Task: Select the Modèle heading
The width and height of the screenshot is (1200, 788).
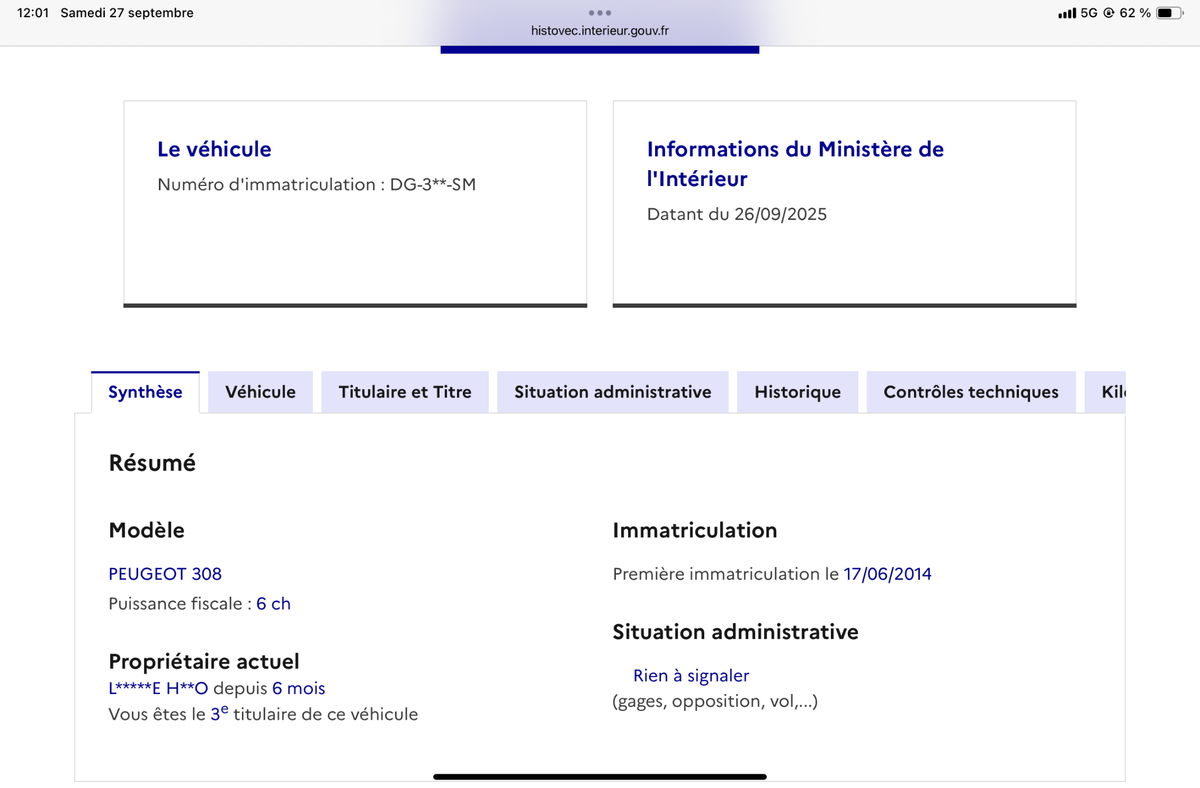Action: coord(147,530)
